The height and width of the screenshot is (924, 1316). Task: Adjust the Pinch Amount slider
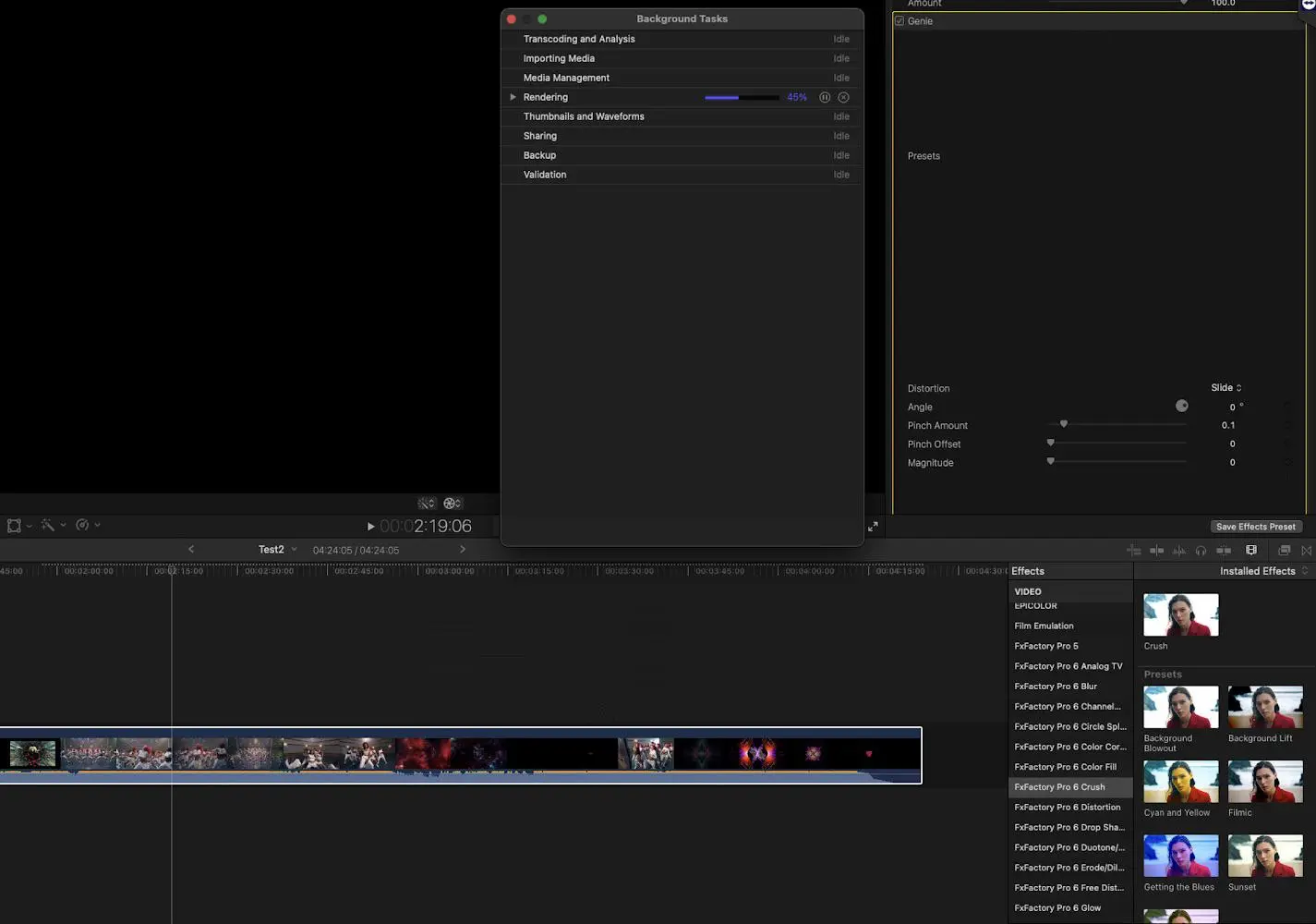pos(1064,425)
